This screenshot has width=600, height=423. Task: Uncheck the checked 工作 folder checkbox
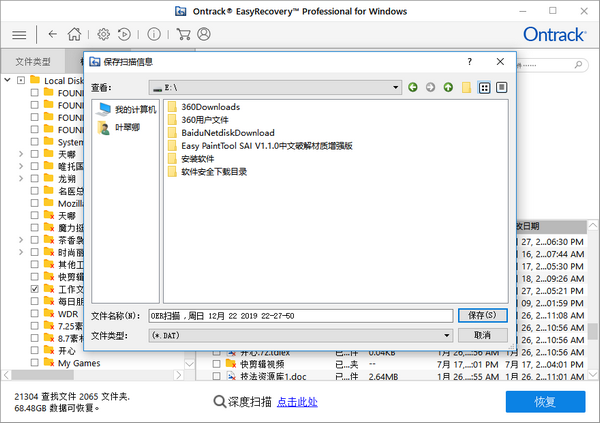click(34, 289)
